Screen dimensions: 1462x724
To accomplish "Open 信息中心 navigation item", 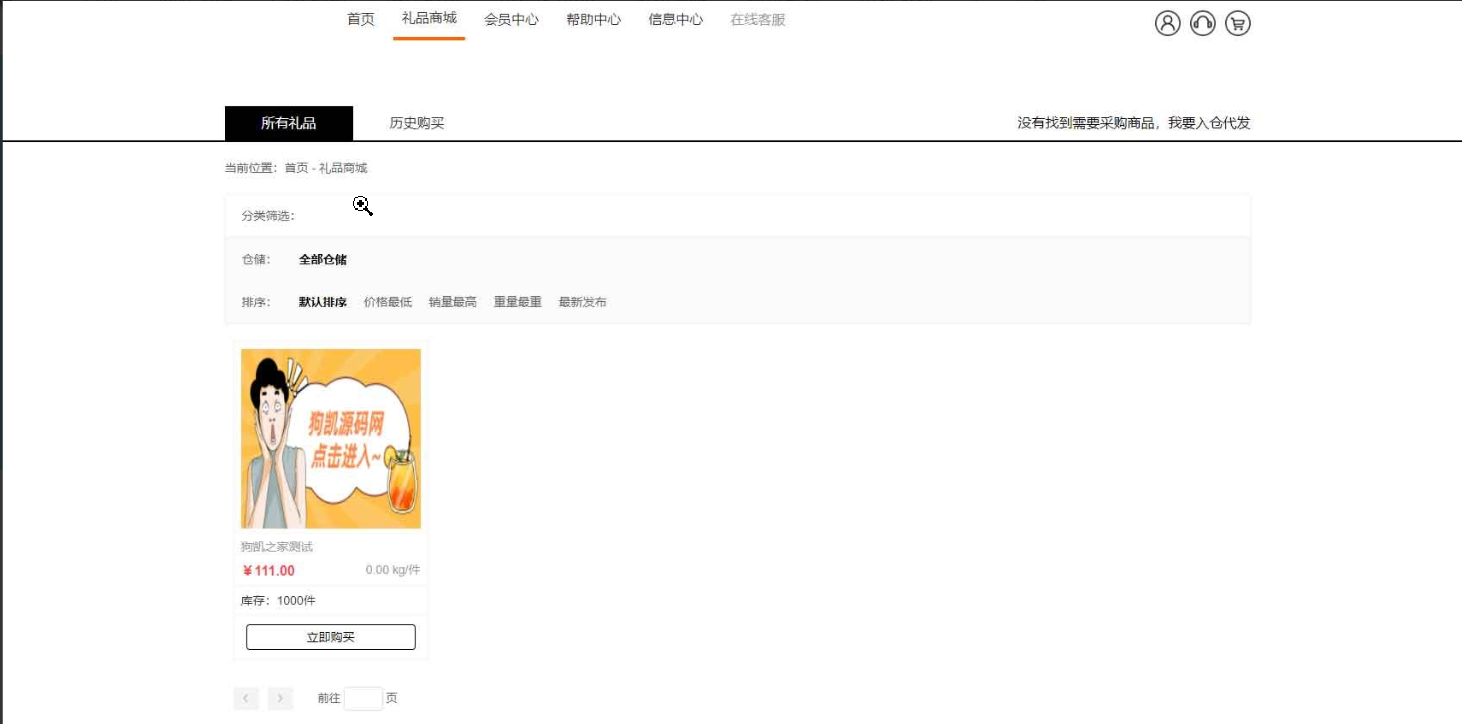I will point(676,19).
